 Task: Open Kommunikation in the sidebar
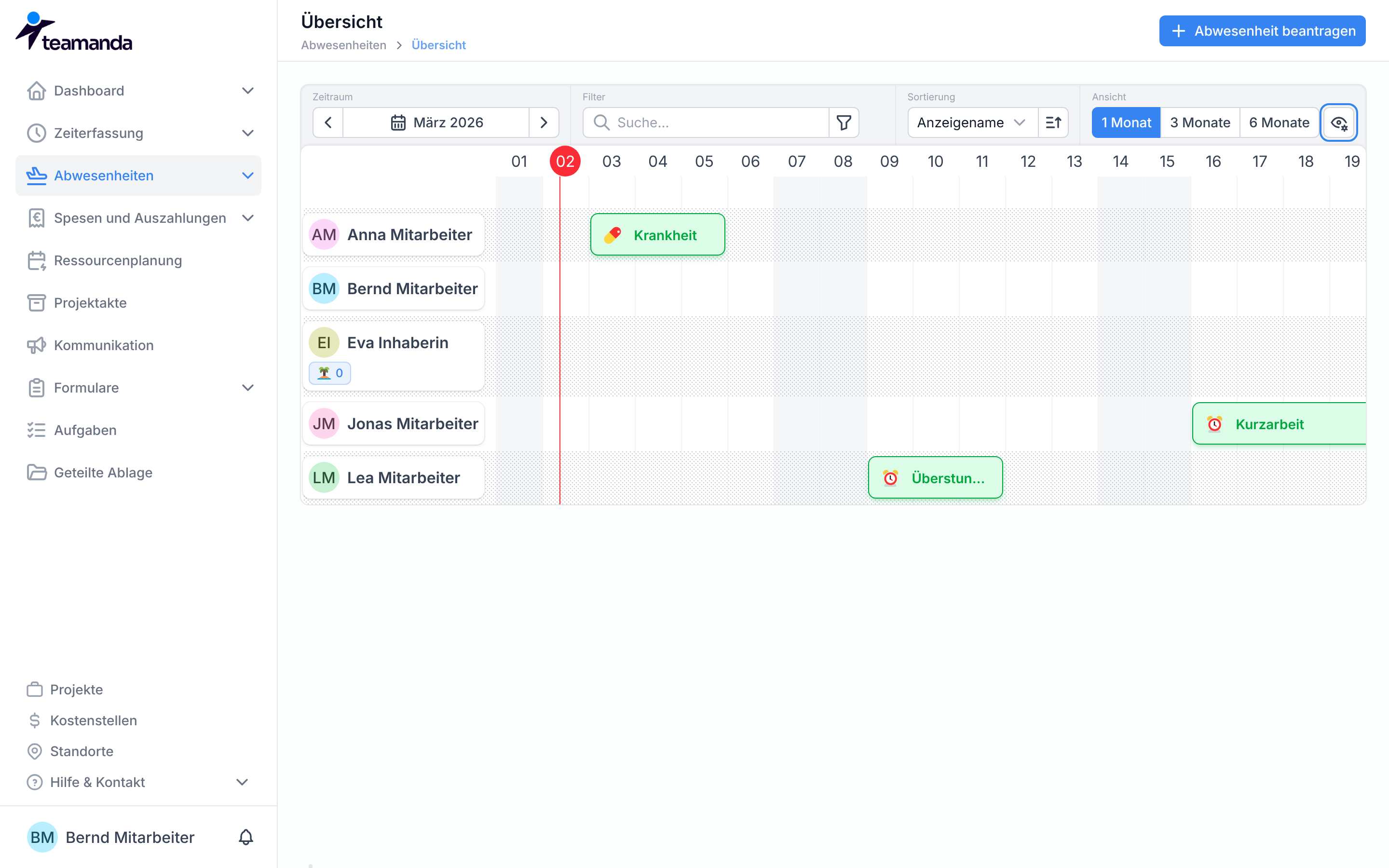pyautogui.click(x=138, y=346)
